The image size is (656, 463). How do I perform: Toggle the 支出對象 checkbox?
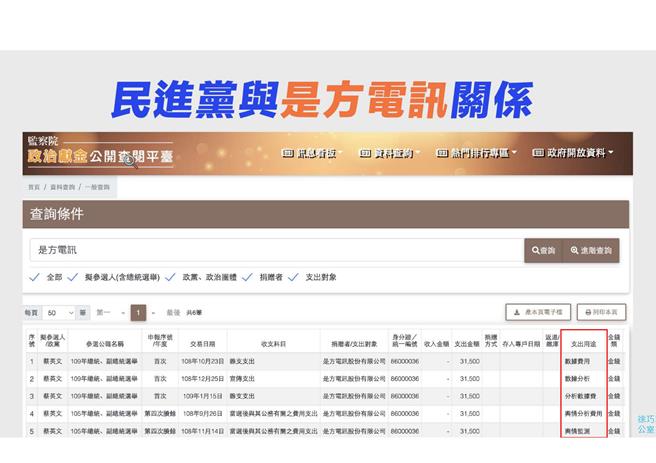point(293,277)
